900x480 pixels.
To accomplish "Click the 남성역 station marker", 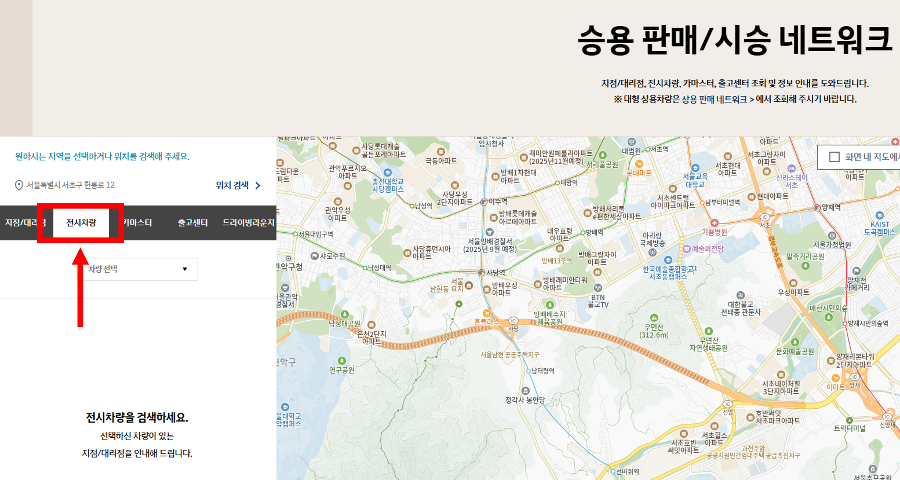I will click(412, 206).
